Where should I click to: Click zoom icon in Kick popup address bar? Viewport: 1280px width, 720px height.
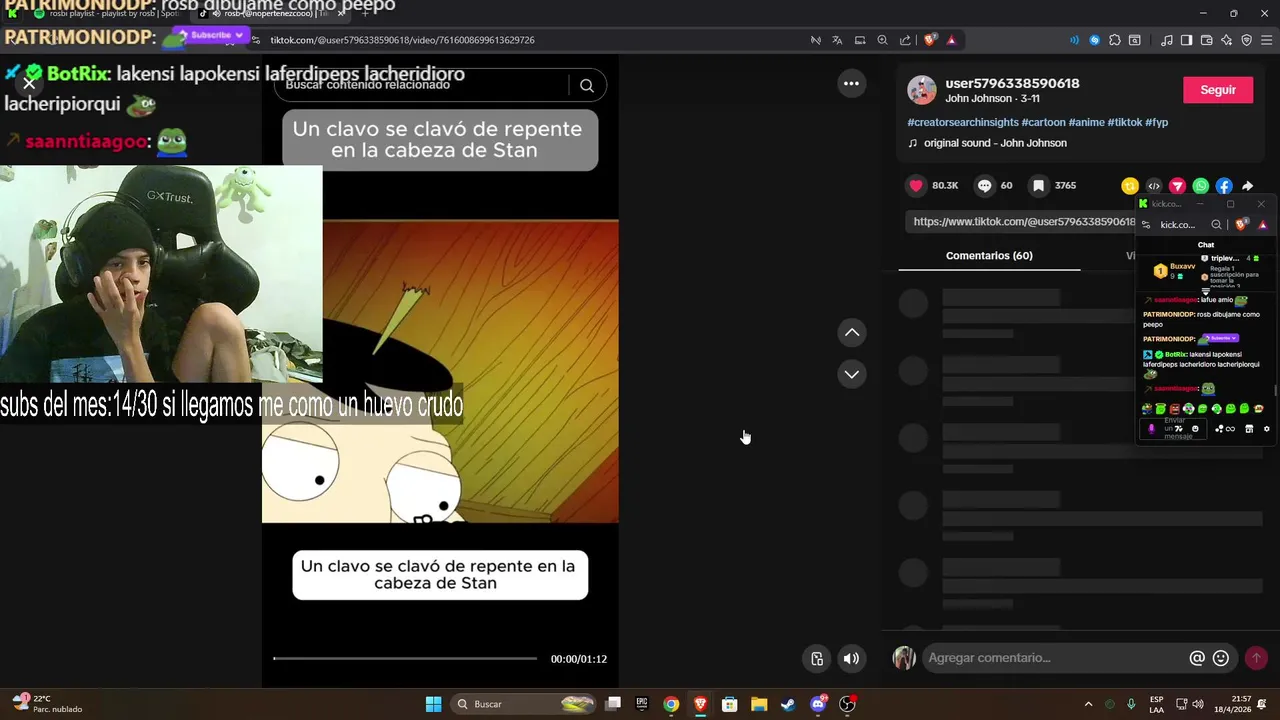click(1216, 225)
